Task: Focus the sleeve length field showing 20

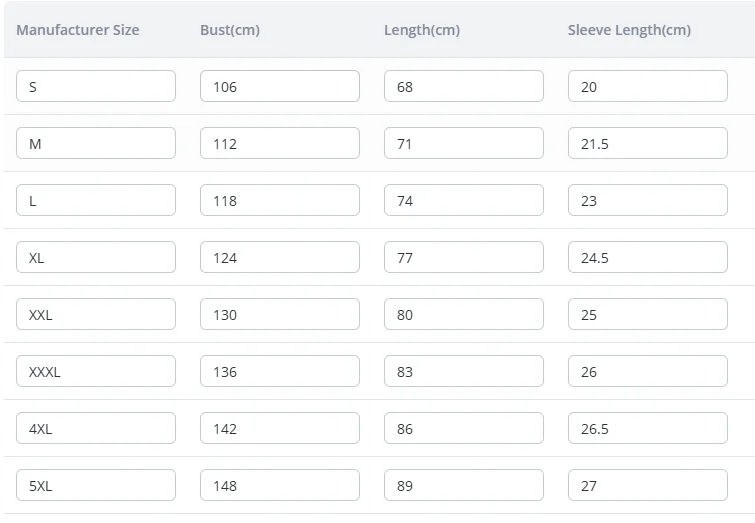Action: [x=647, y=86]
